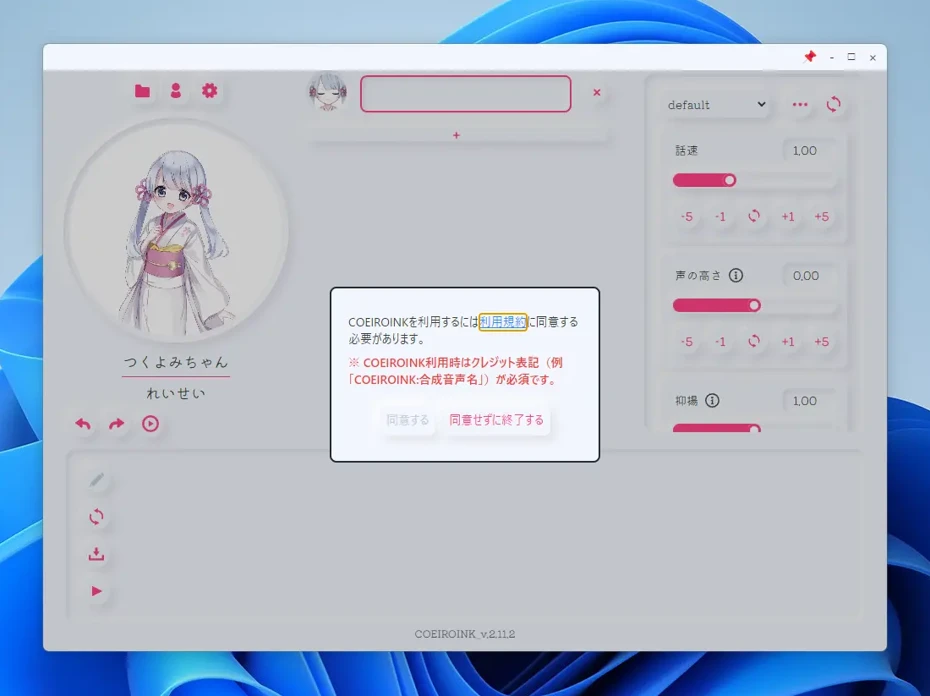Click -5 under the 声の高さ slider

click(x=687, y=342)
